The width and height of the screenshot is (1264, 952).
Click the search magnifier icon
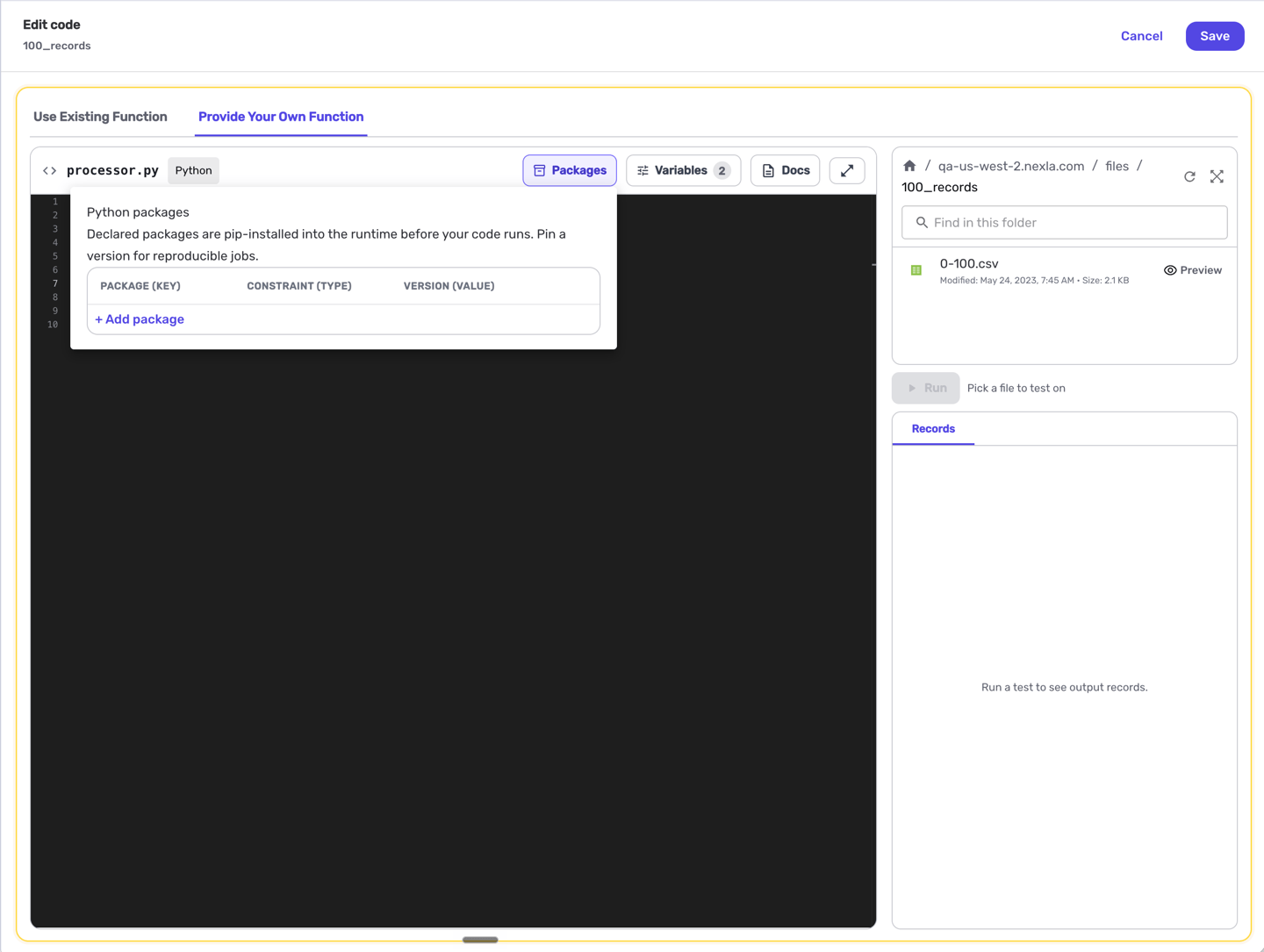(x=922, y=223)
